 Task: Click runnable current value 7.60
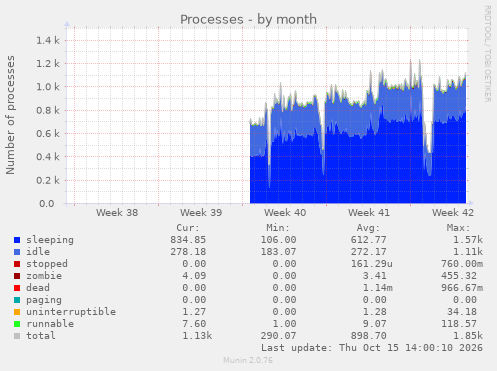[194, 324]
